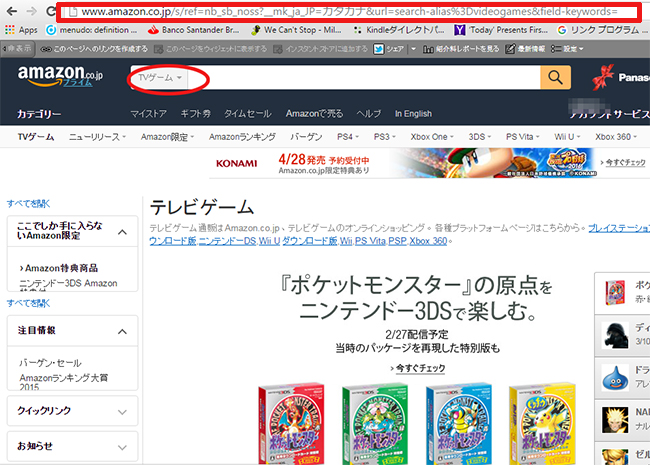The width and height of the screenshot is (650, 465).
Task: Open the TVゲーム search category dropdown
Action: point(160,78)
